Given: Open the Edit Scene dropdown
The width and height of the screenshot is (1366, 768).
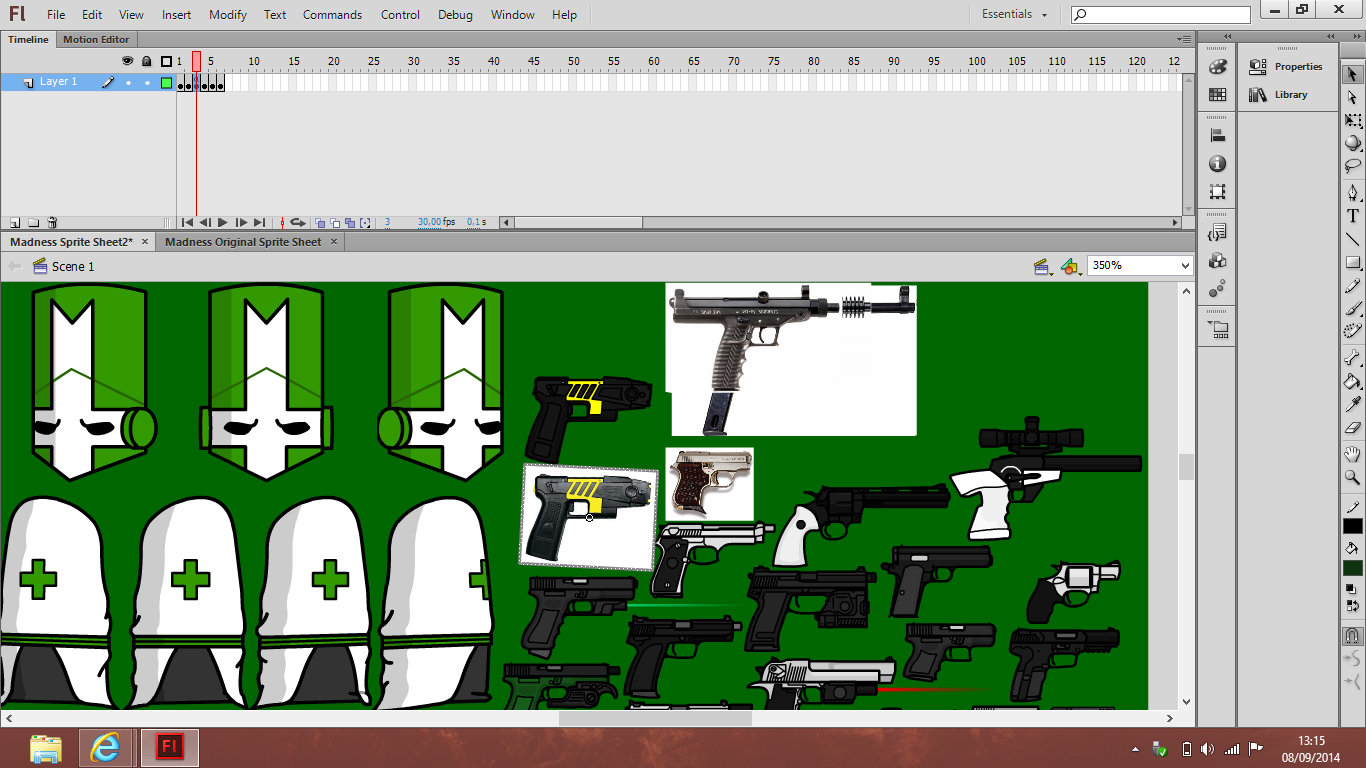Looking at the screenshot, I should pyautogui.click(x=1042, y=267).
